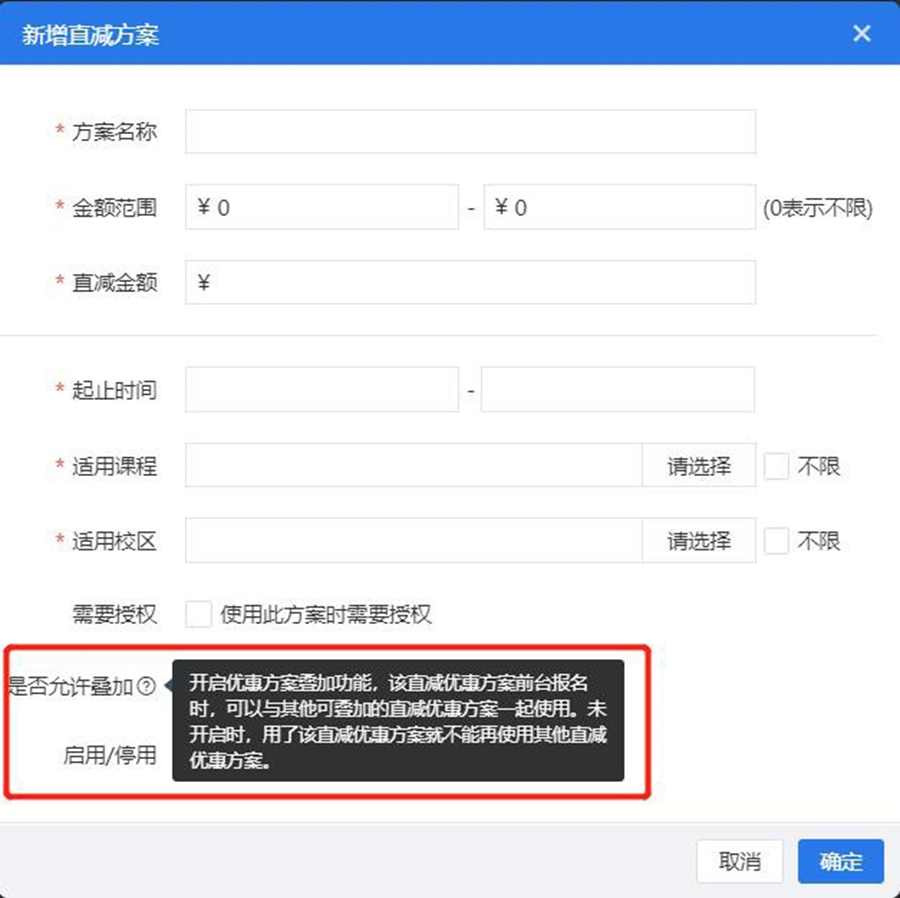Click 确定 to confirm the plan

point(840,861)
